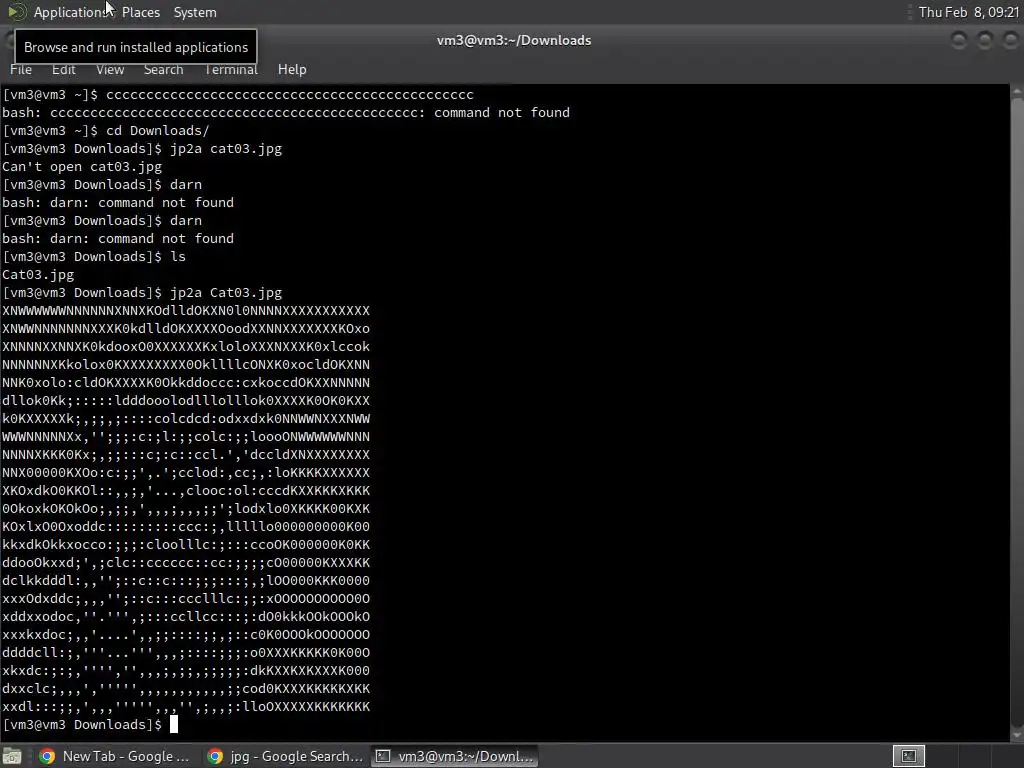Open the terminal Edit menu
The width and height of the screenshot is (1024, 768).
coord(63,69)
